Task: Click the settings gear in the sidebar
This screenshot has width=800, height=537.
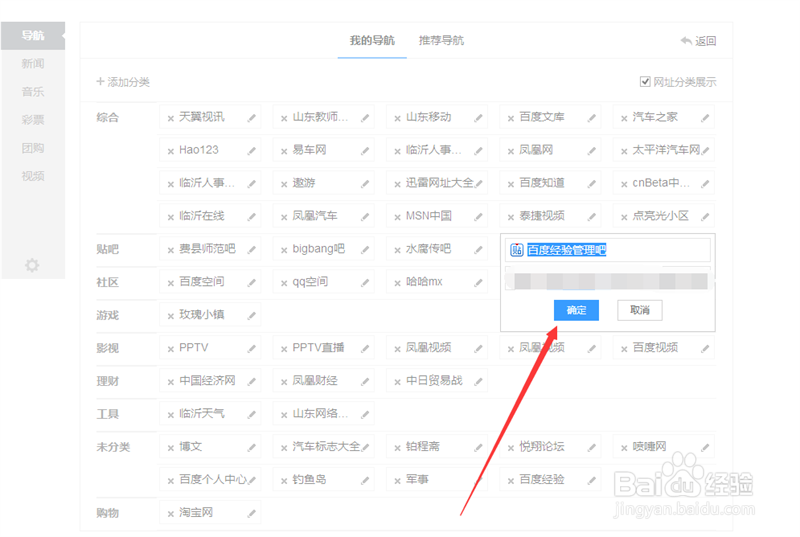Action: click(x=32, y=265)
